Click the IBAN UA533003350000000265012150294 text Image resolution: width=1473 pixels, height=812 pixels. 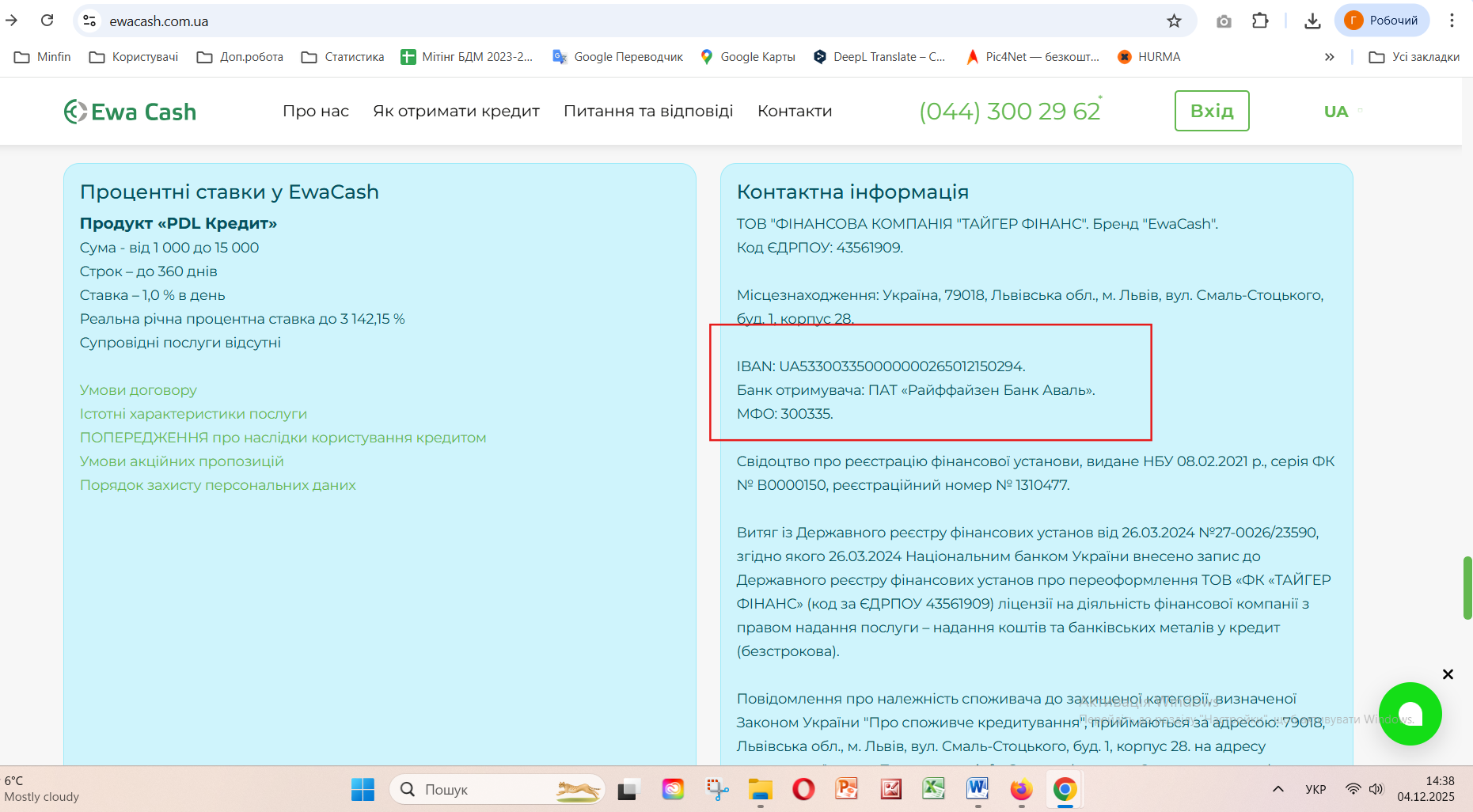tap(881, 366)
